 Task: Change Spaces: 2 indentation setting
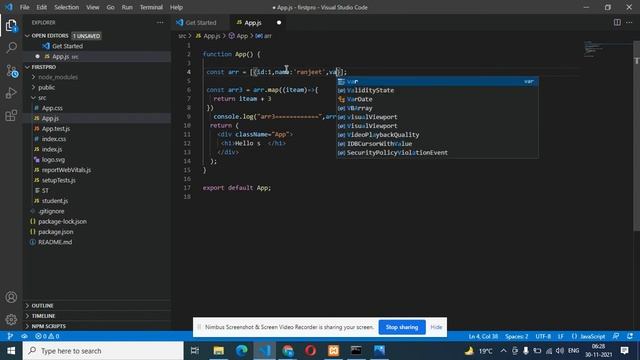[516, 336]
